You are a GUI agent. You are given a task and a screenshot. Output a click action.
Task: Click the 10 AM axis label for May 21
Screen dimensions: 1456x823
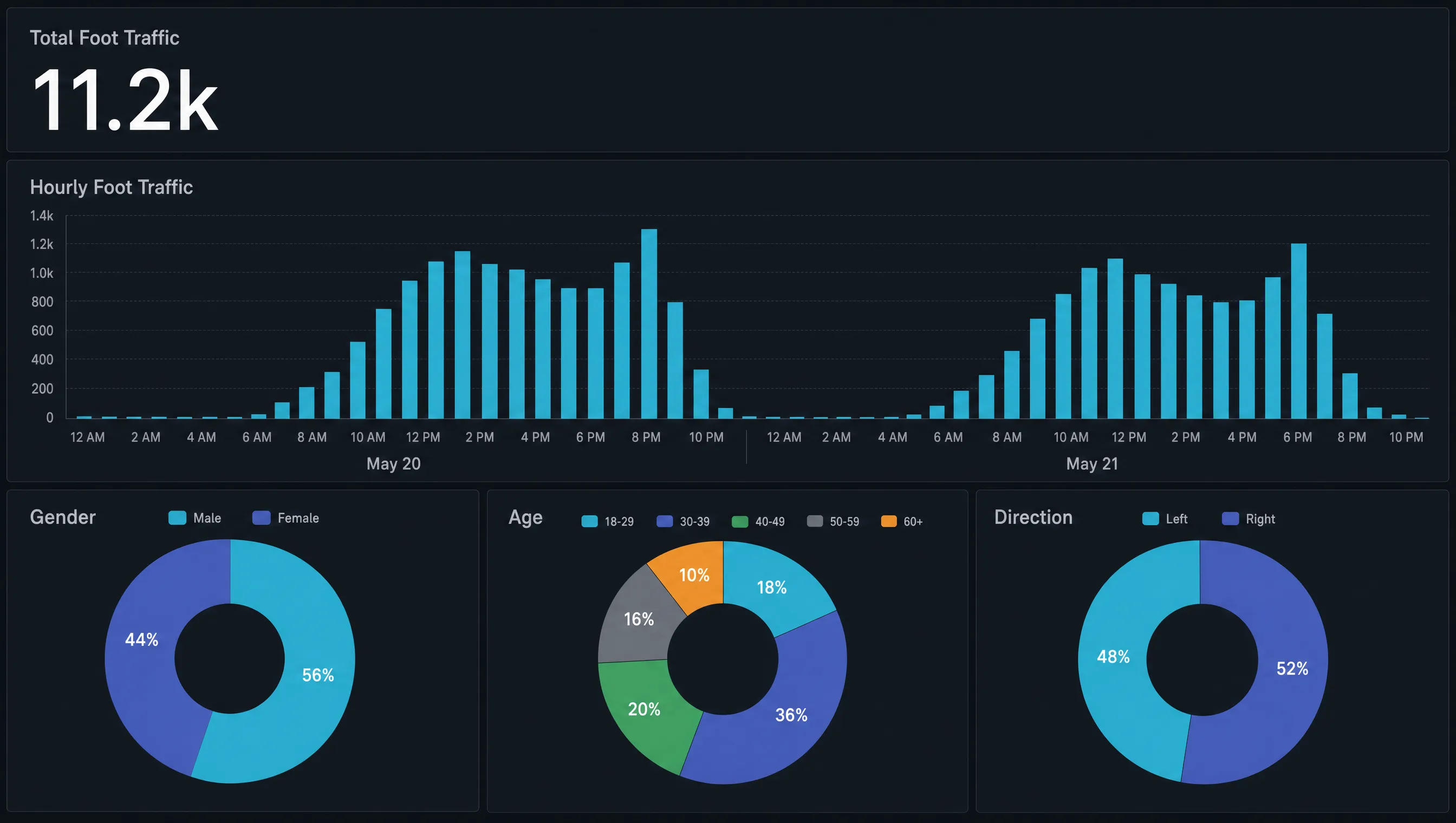1071,437
